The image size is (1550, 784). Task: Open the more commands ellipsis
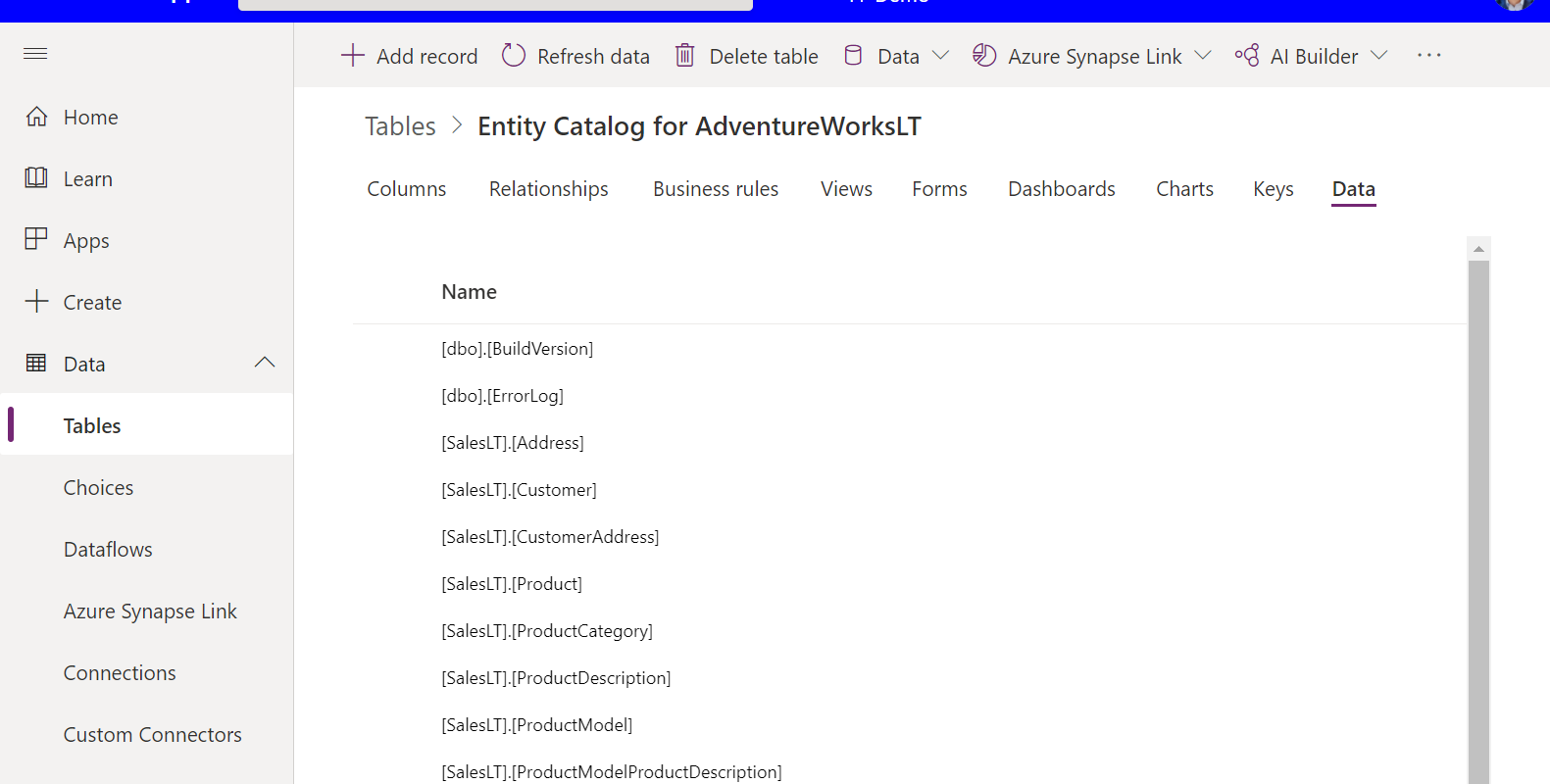pyautogui.click(x=1428, y=55)
